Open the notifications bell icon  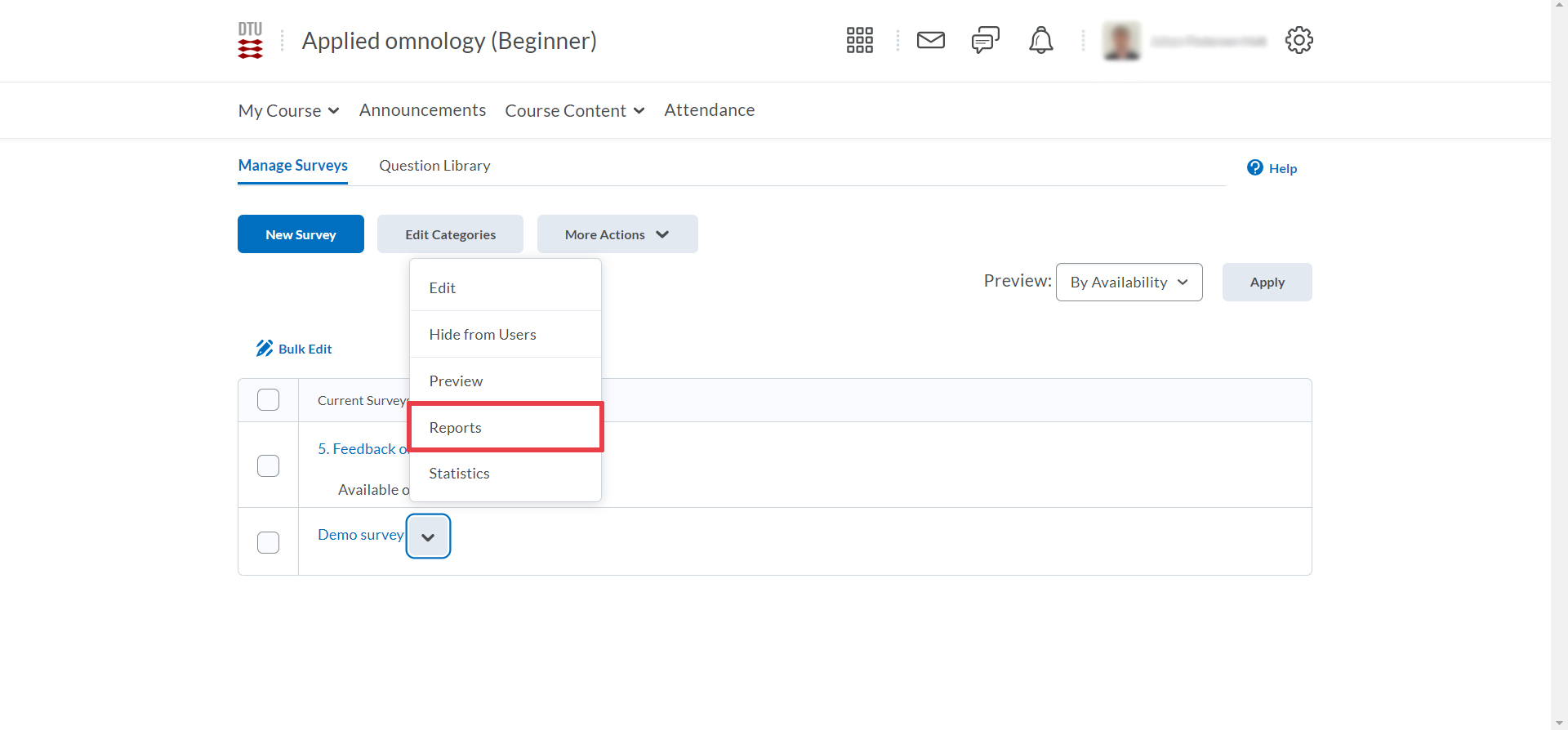pos(1040,40)
